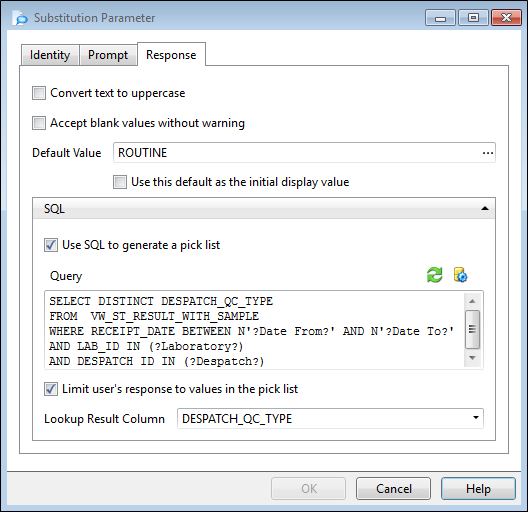Click the Substitution Parameter title bar icon
Screen dimensions: 528x512
[x=20, y=18]
